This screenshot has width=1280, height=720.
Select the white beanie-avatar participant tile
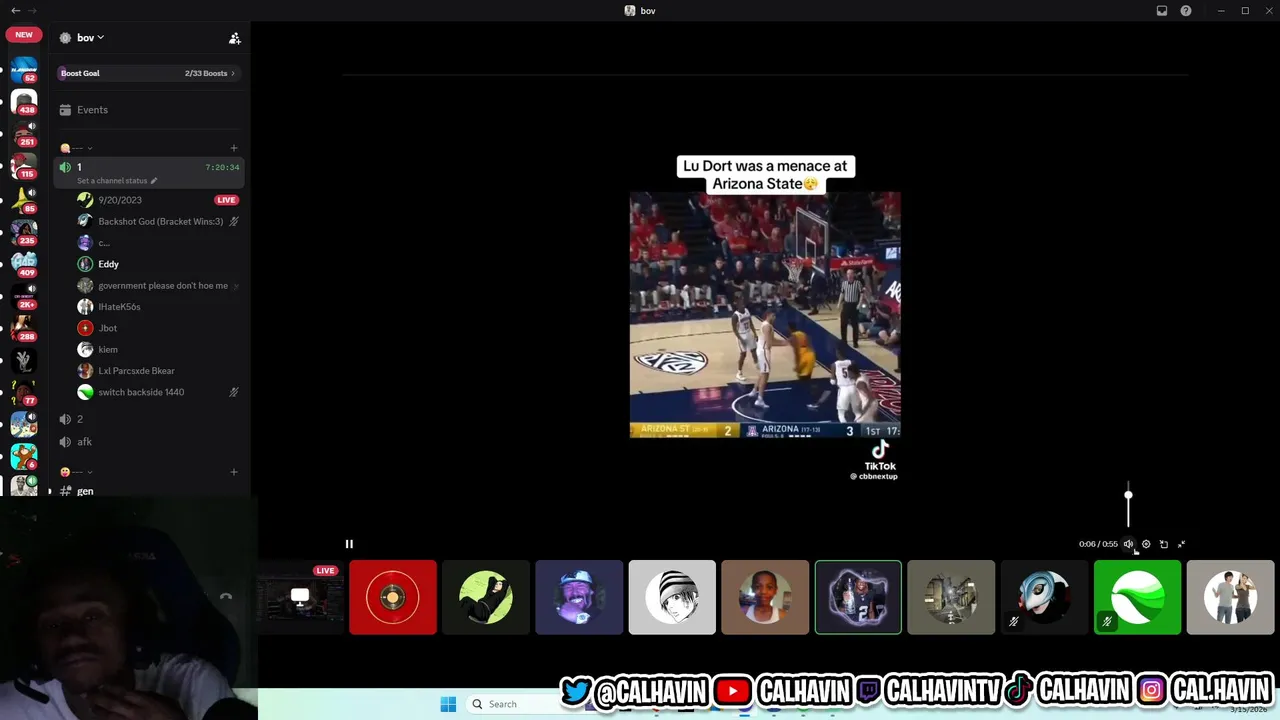(x=672, y=598)
